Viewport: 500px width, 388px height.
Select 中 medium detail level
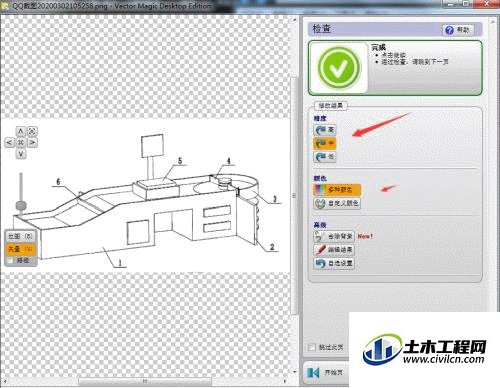325,143
